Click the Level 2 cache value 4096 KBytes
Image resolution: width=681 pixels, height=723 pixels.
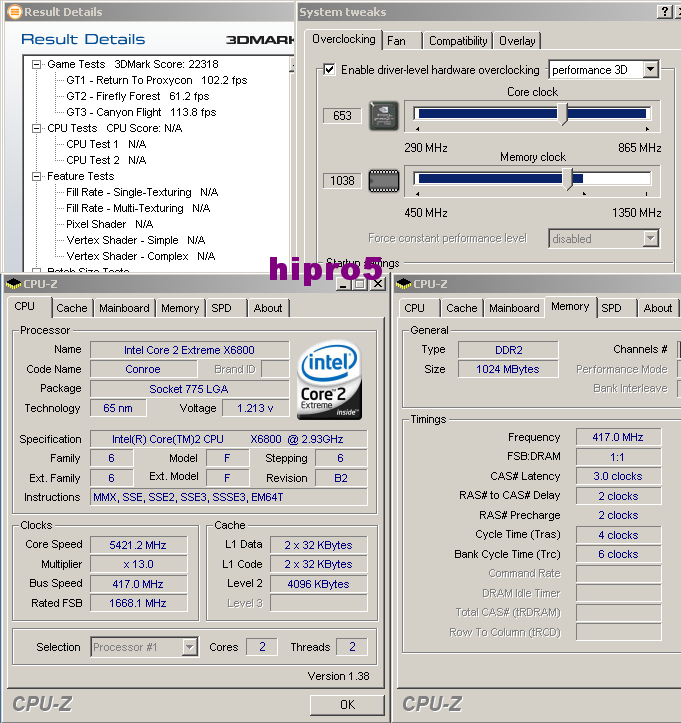pos(318,584)
